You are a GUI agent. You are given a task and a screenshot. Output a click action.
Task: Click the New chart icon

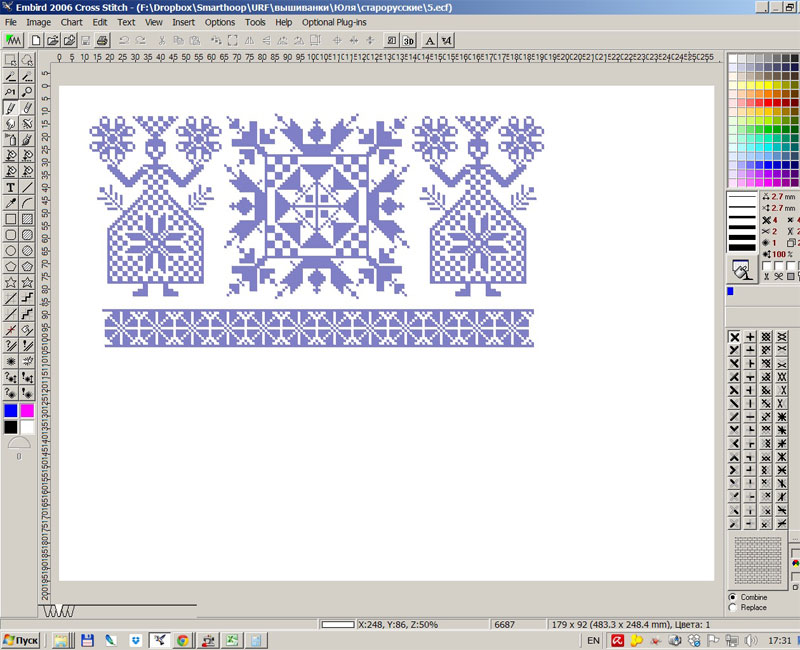pyautogui.click(x=36, y=40)
